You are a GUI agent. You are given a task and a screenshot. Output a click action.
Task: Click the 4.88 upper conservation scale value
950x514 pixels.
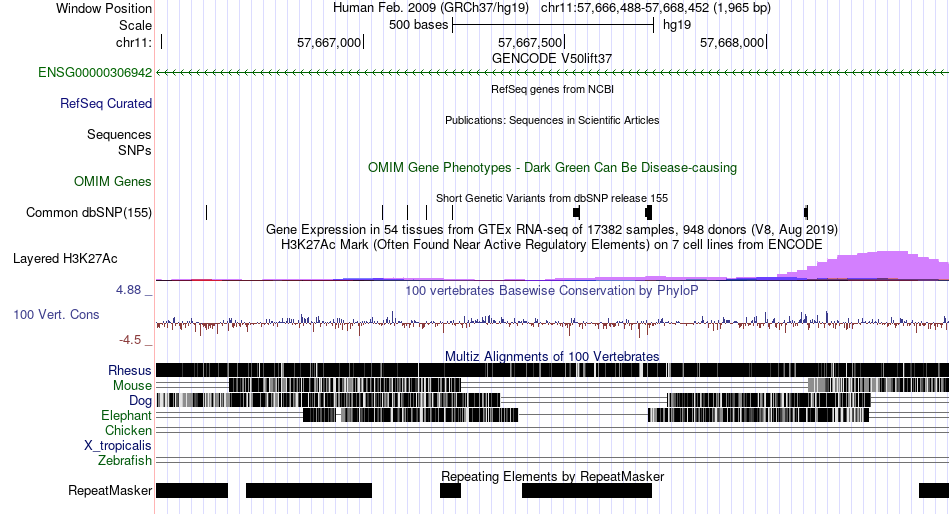click(128, 290)
